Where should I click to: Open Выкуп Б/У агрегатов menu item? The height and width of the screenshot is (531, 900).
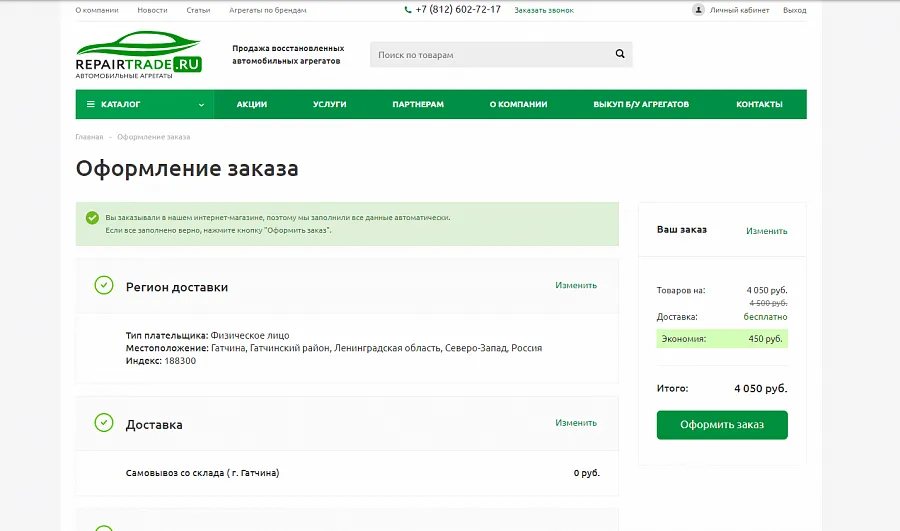641,104
